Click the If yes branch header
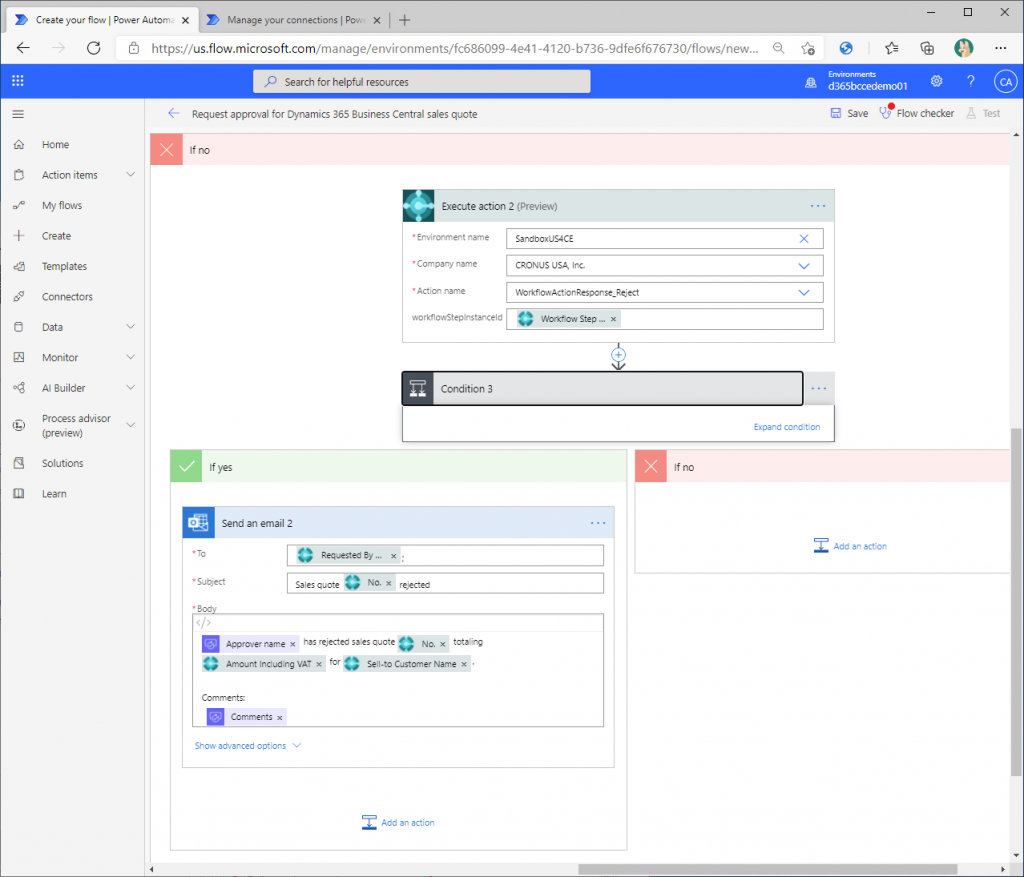The width and height of the screenshot is (1024, 877). [x=398, y=467]
